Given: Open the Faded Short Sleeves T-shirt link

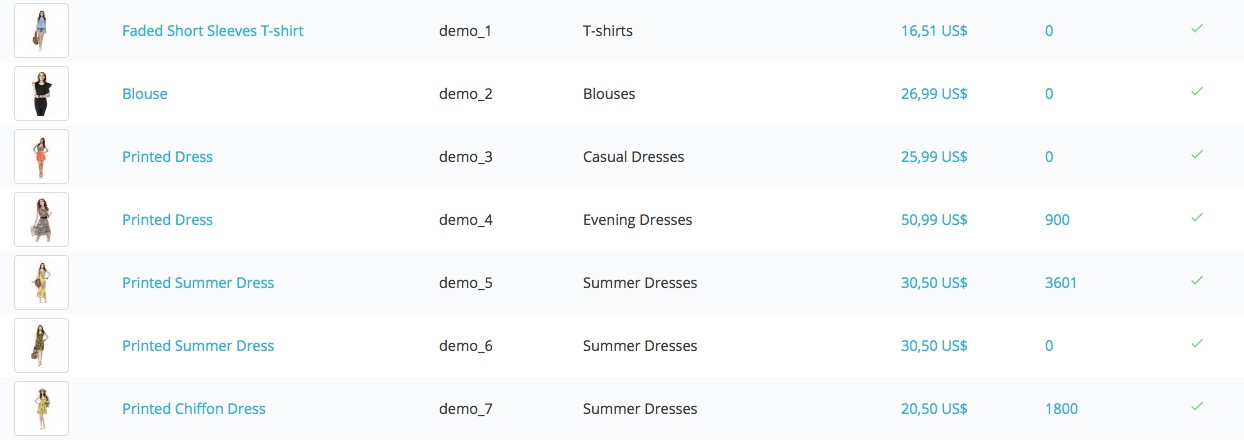Looking at the screenshot, I should (x=213, y=31).
